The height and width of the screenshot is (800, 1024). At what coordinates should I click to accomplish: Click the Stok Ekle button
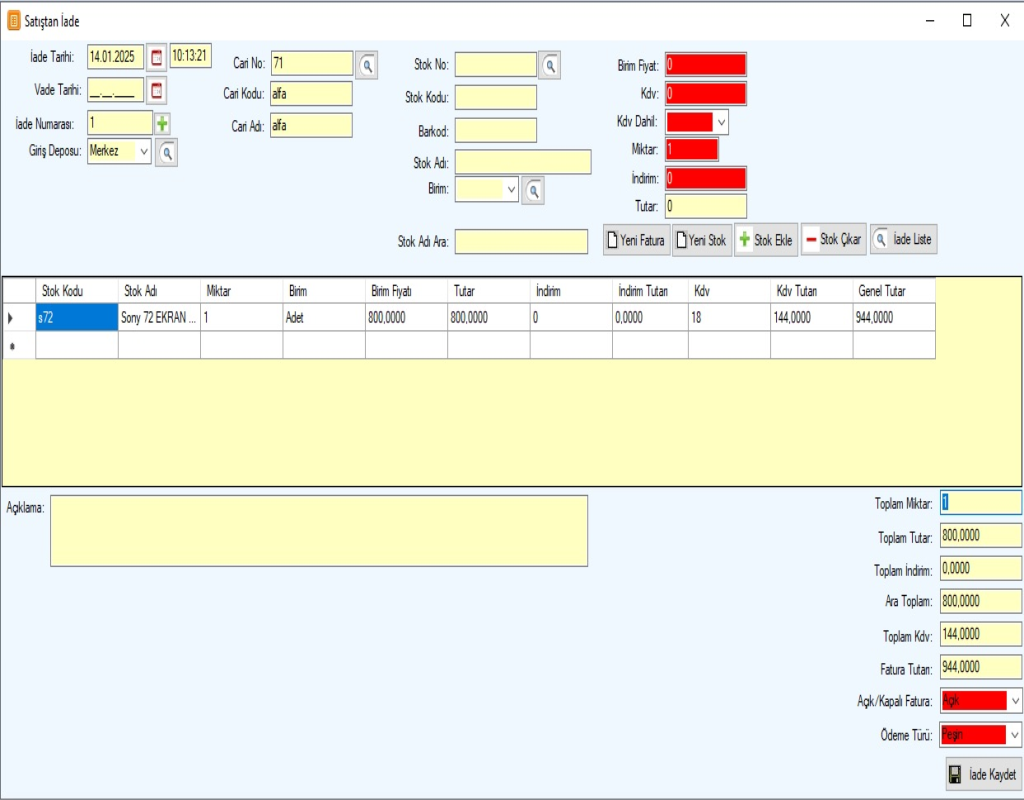[765, 240]
